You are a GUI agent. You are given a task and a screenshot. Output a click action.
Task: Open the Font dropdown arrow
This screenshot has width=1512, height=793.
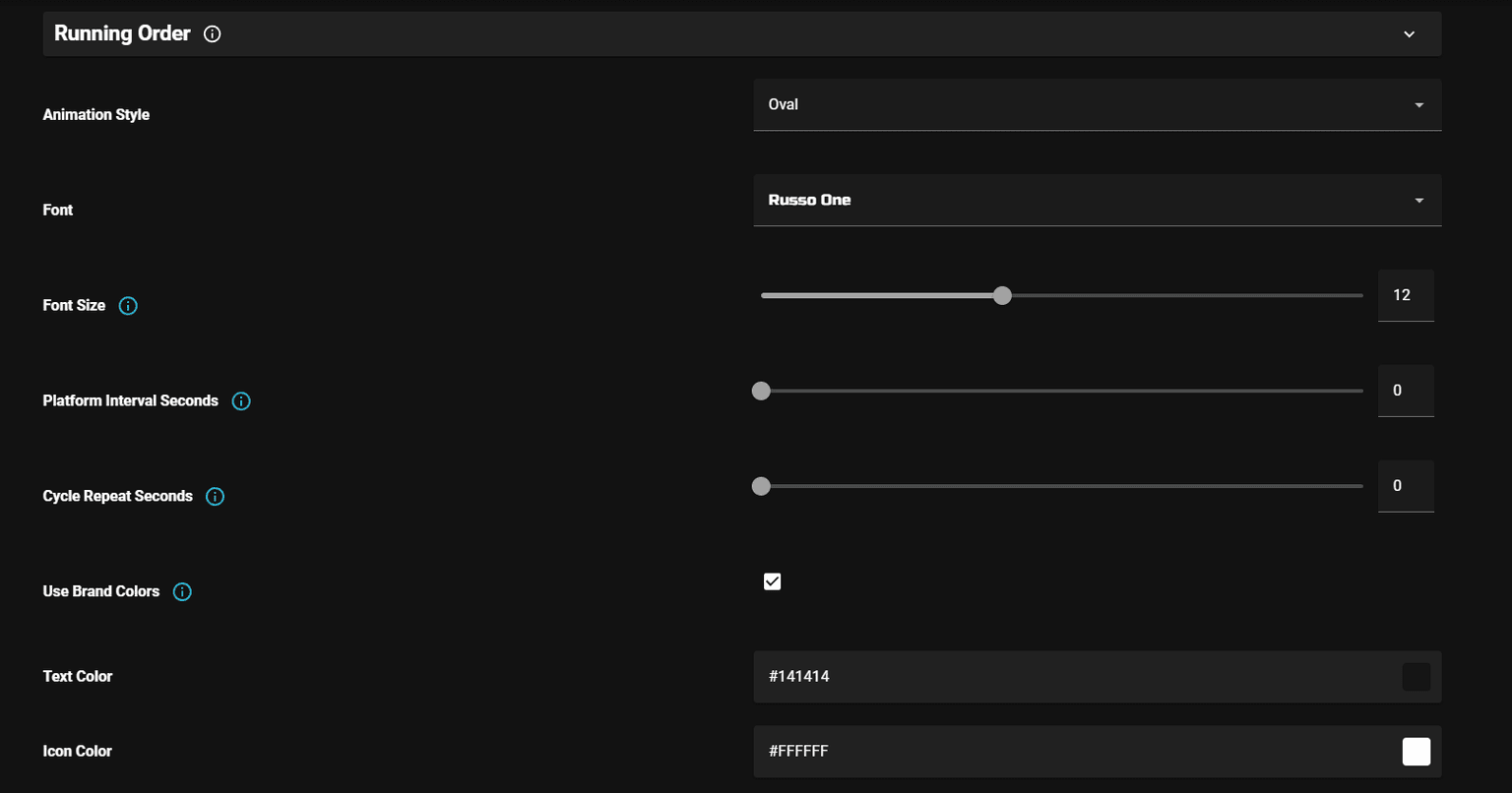point(1418,200)
